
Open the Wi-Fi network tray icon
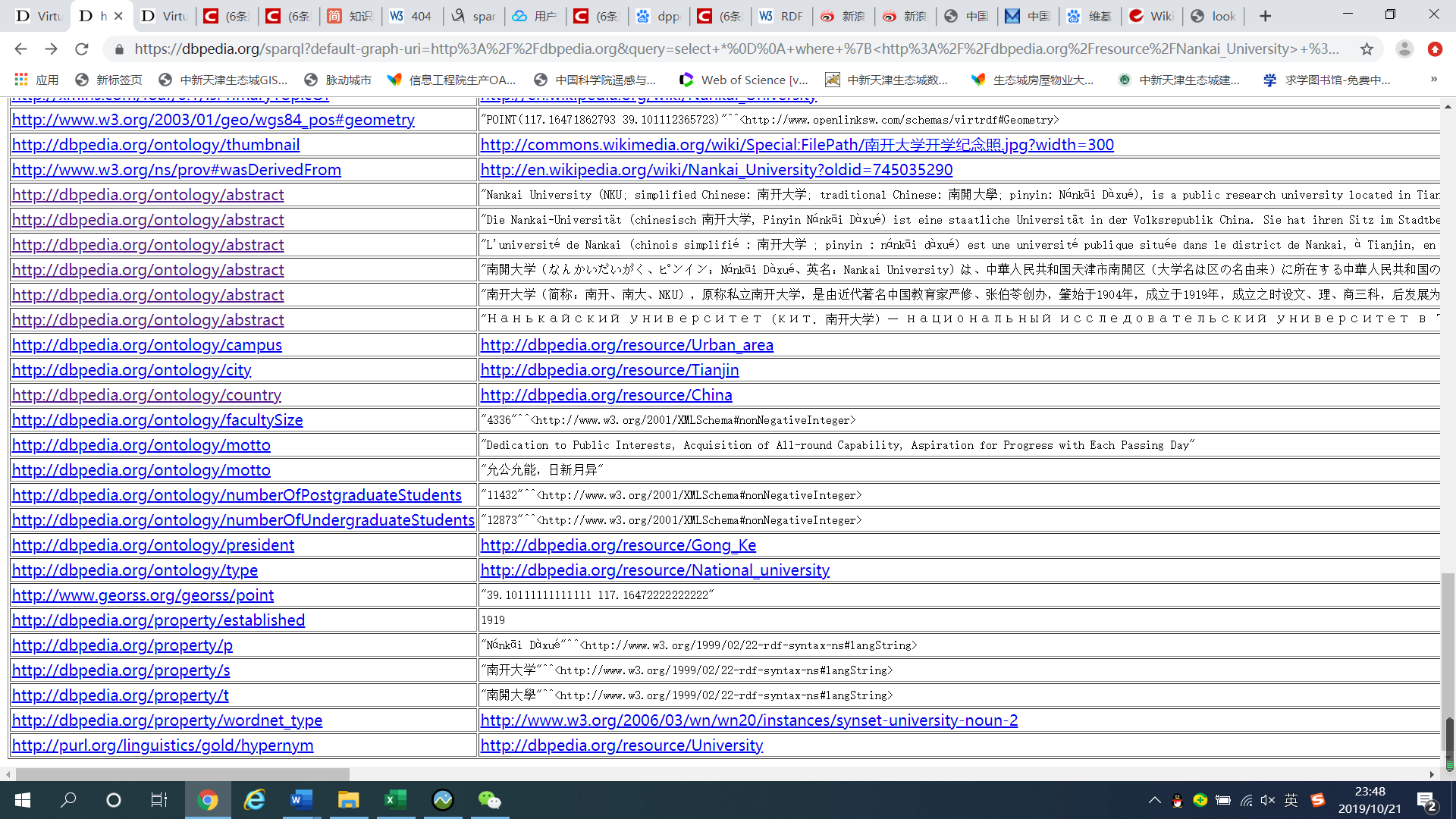(x=1246, y=800)
